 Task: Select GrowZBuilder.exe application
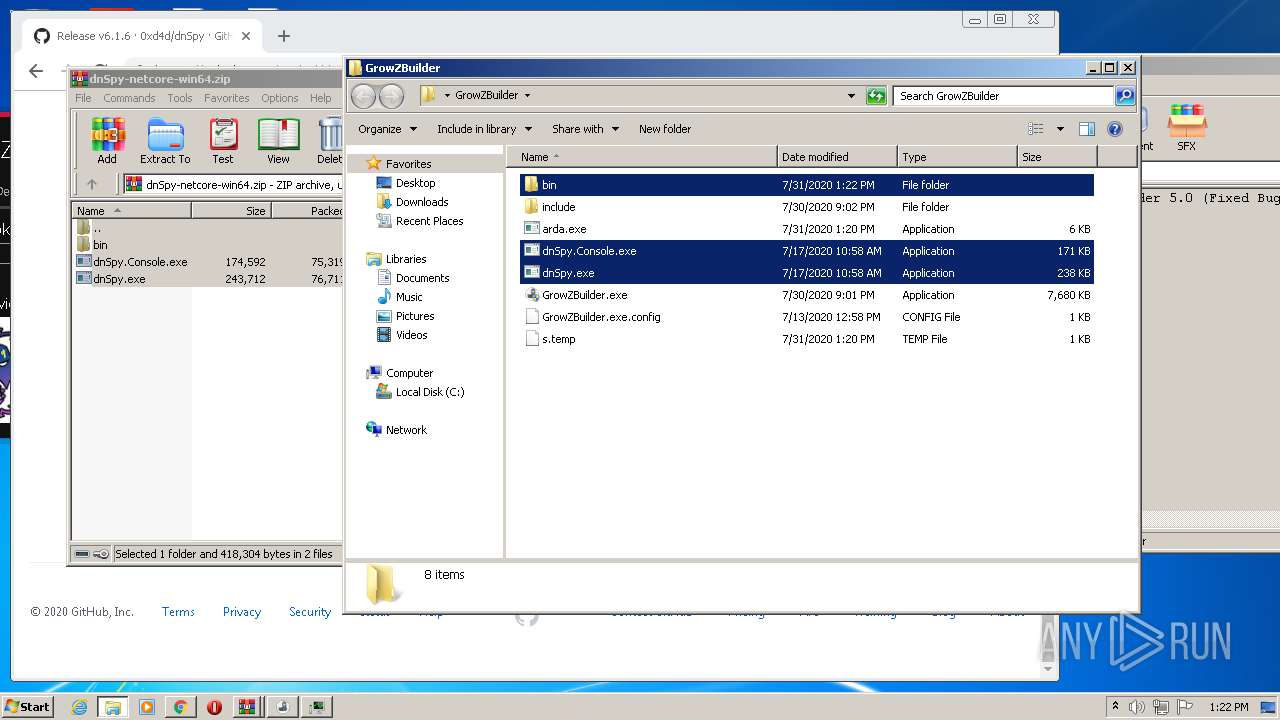click(806, 295)
